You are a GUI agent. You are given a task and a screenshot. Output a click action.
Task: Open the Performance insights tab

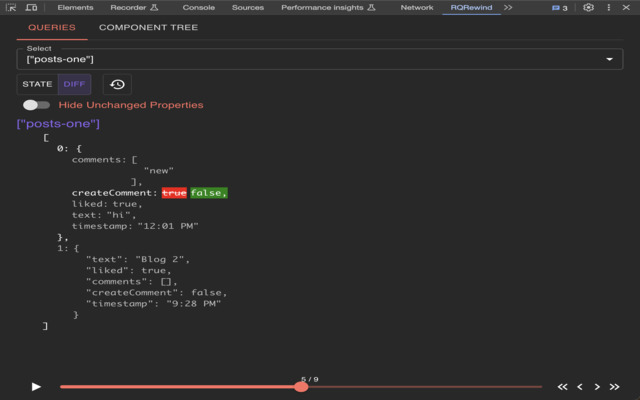[328, 7]
